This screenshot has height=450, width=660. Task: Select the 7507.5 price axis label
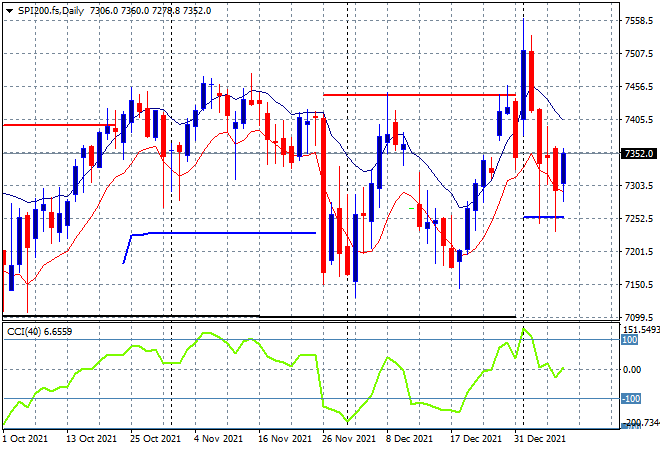639,53
